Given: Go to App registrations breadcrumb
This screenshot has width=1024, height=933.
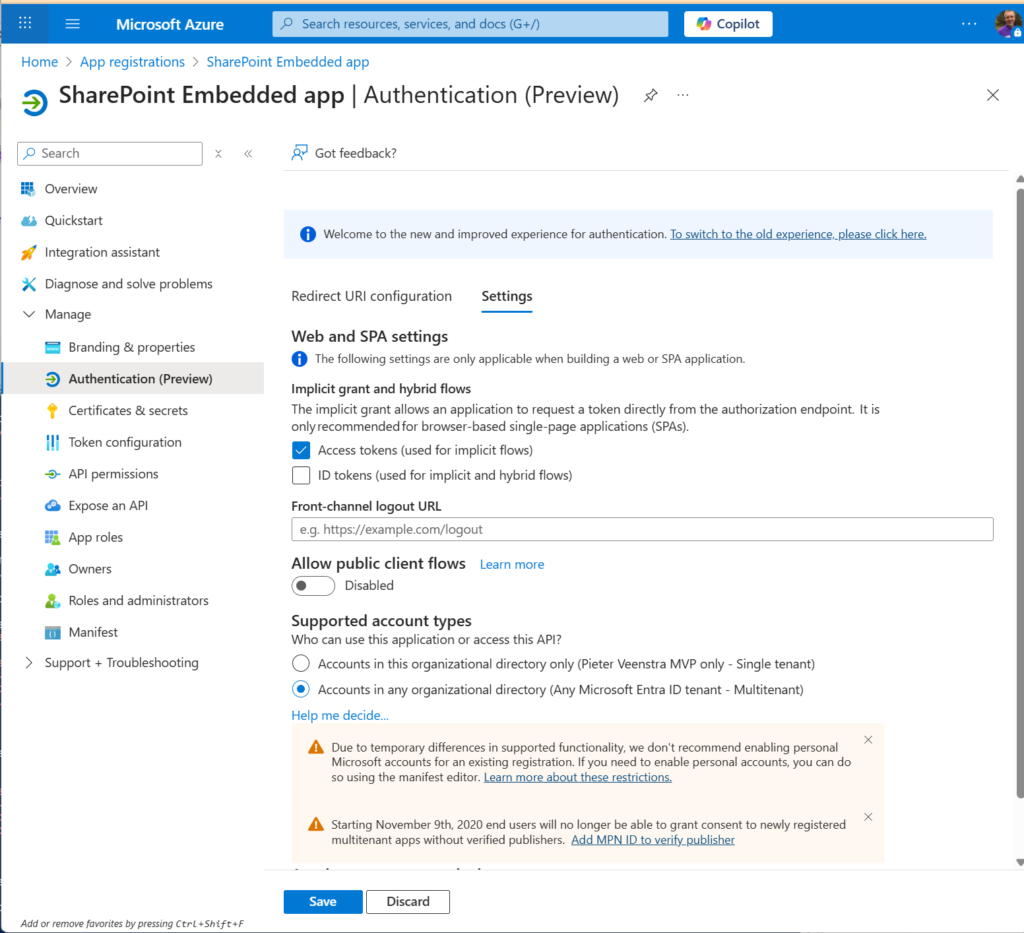Looking at the screenshot, I should (132, 62).
